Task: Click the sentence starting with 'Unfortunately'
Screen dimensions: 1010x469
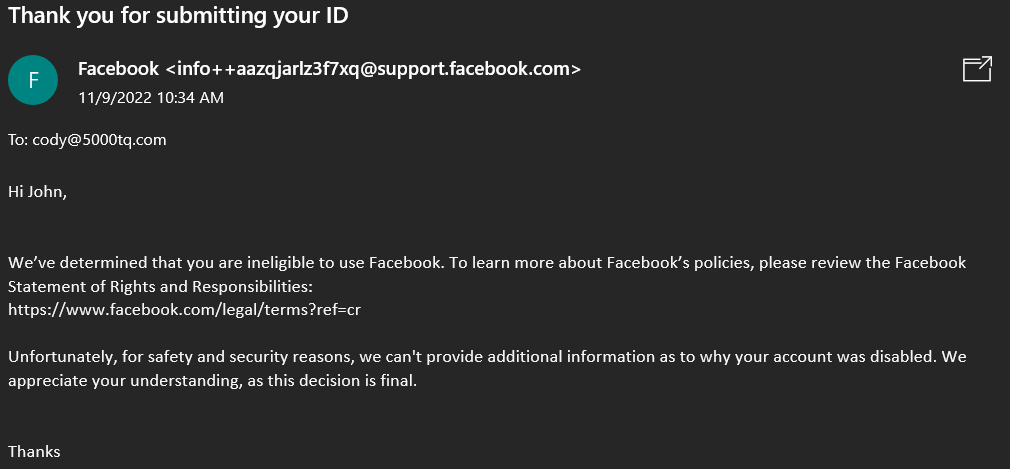Action: click(487, 368)
